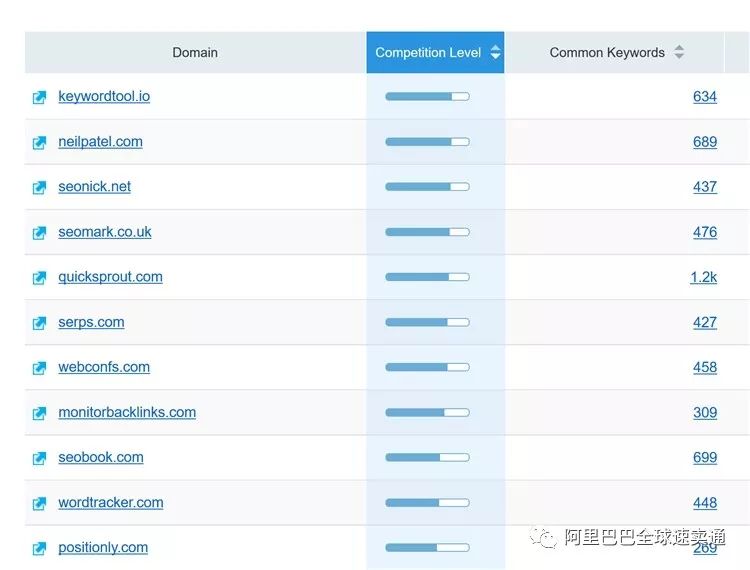This screenshot has width=750, height=570.
Task: Select the Competition Level column header
Action: (x=428, y=53)
